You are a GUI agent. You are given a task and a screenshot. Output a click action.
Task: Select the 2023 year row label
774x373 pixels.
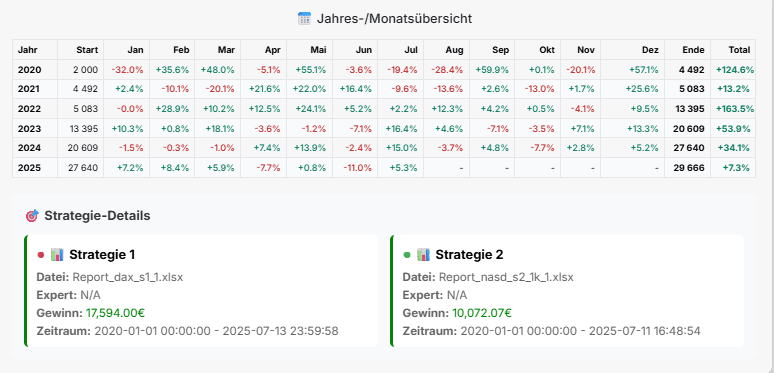click(30, 129)
